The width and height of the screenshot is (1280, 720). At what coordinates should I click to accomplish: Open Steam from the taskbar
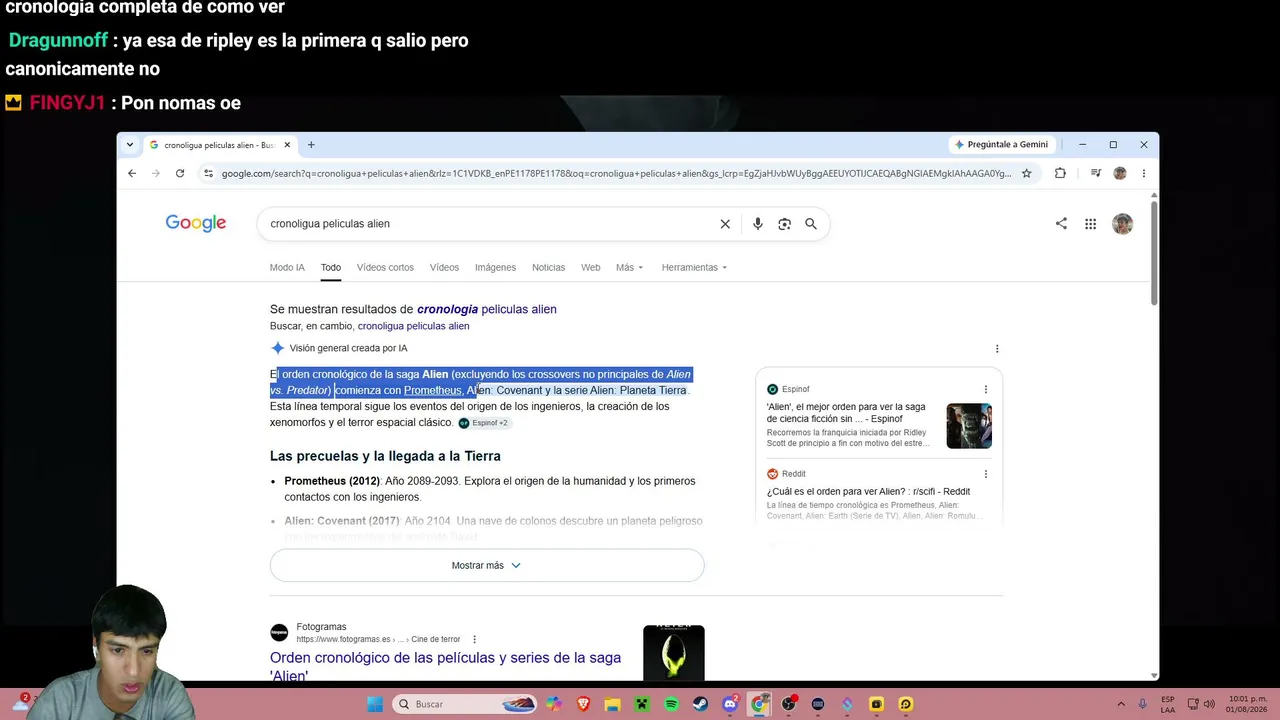(x=701, y=704)
